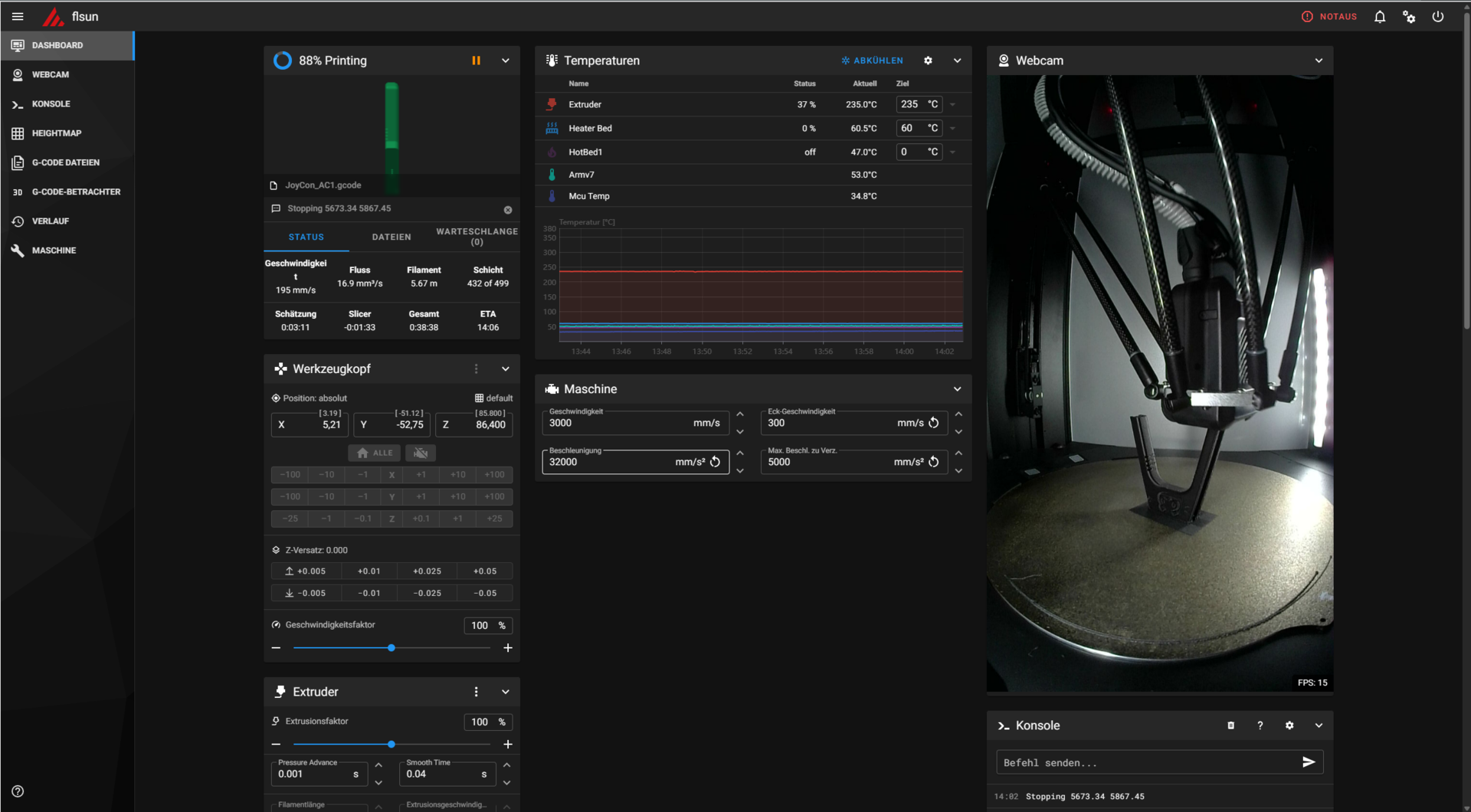Collapse the Webcam panel
Viewport: 1471px width, 812px height.
click(1319, 61)
